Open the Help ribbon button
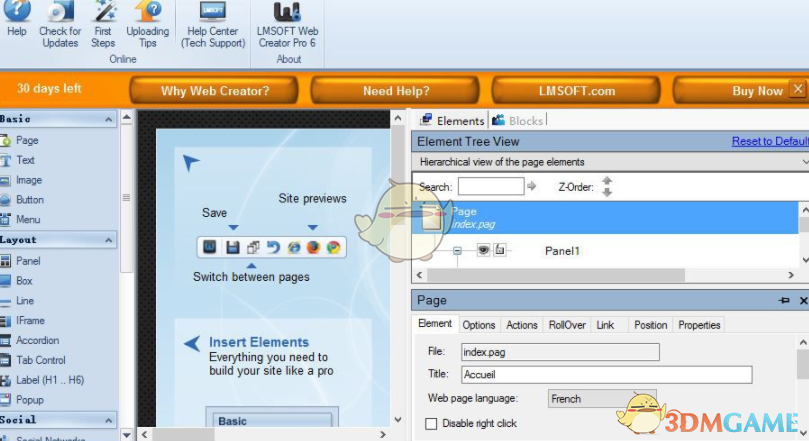The height and width of the screenshot is (441, 809). click(17, 21)
